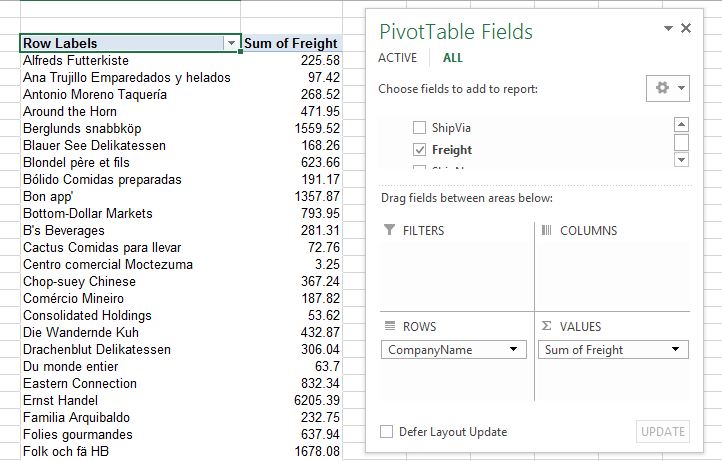Open the Row Labels filter dropdown
Screen dimensions: 722x461
(x=232, y=44)
